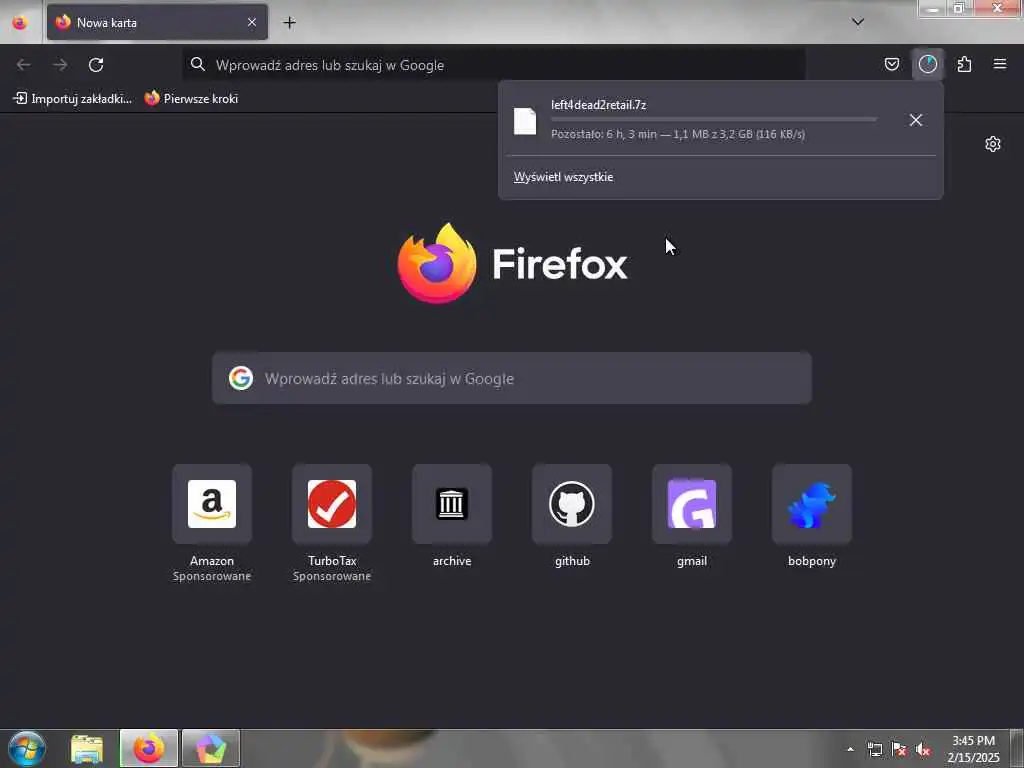The width and height of the screenshot is (1024, 768).
Task: Open the Pierwsze kroki bookmark
Action: (x=191, y=99)
